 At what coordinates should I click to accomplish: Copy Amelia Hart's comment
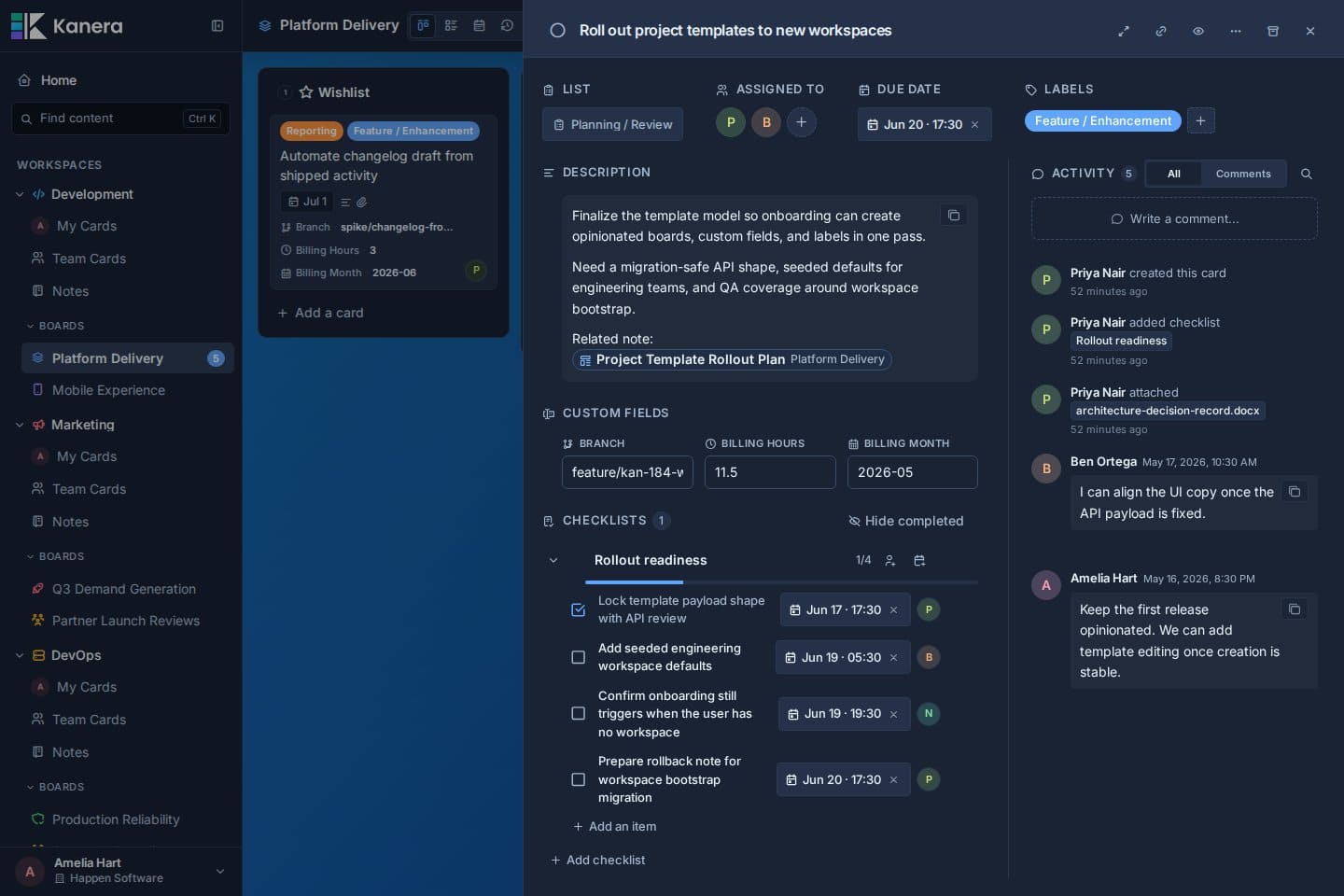[x=1295, y=609]
